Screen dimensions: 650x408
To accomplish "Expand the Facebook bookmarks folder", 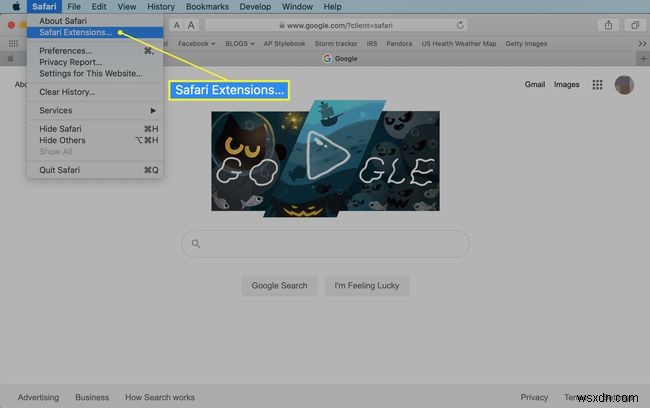I will tap(196, 44).
